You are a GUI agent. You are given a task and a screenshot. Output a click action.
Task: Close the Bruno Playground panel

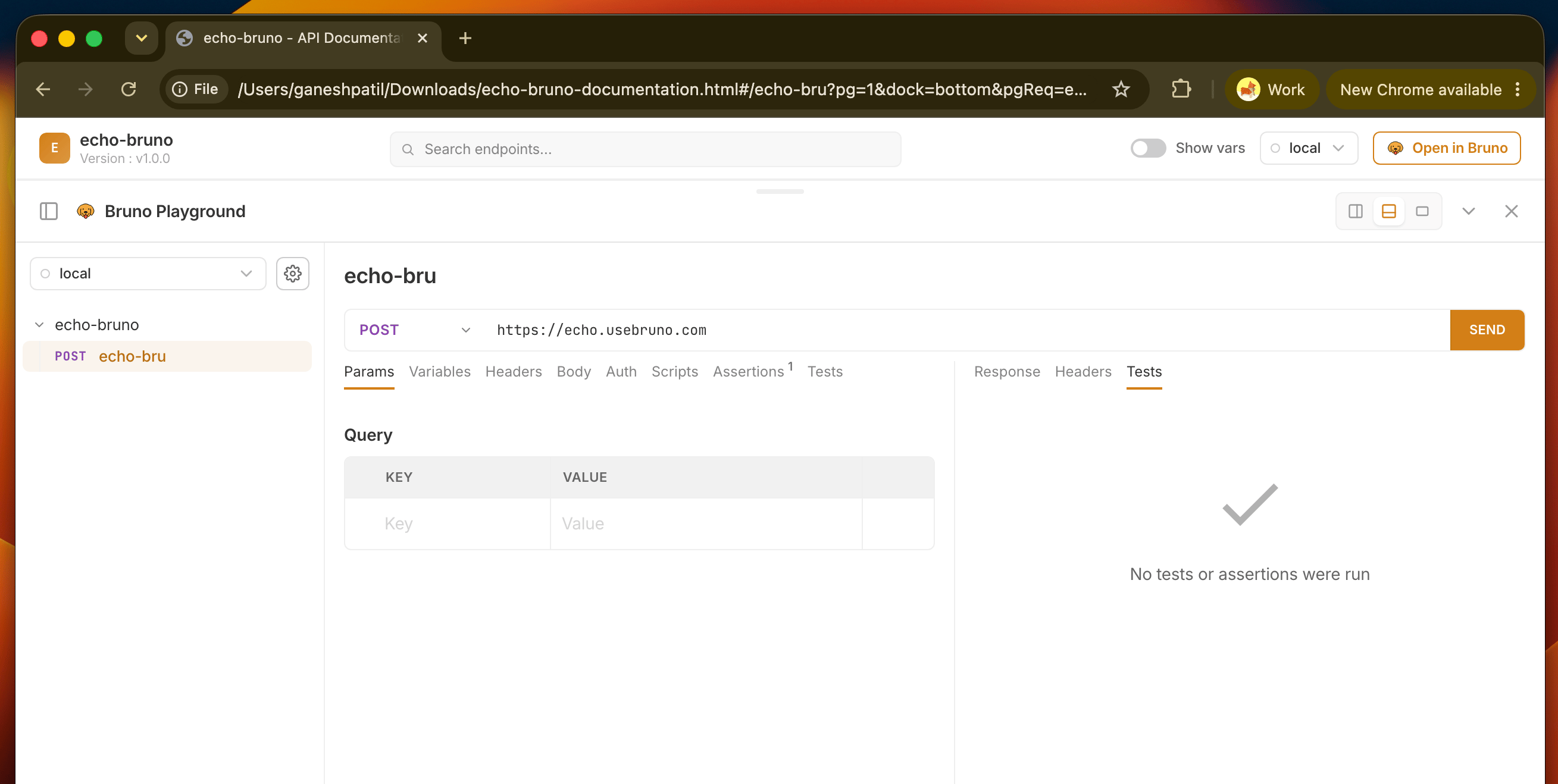coord(1512,211)
